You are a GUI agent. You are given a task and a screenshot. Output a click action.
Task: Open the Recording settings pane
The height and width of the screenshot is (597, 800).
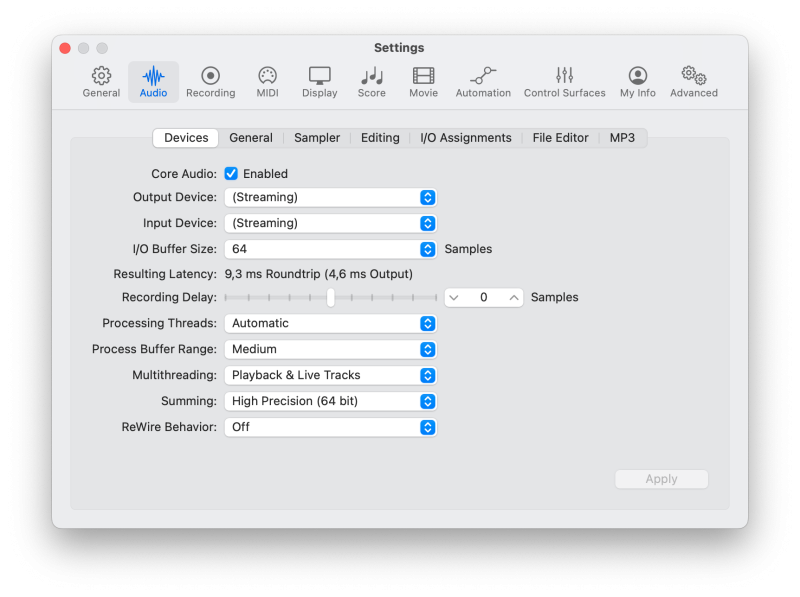coord(210,82)
